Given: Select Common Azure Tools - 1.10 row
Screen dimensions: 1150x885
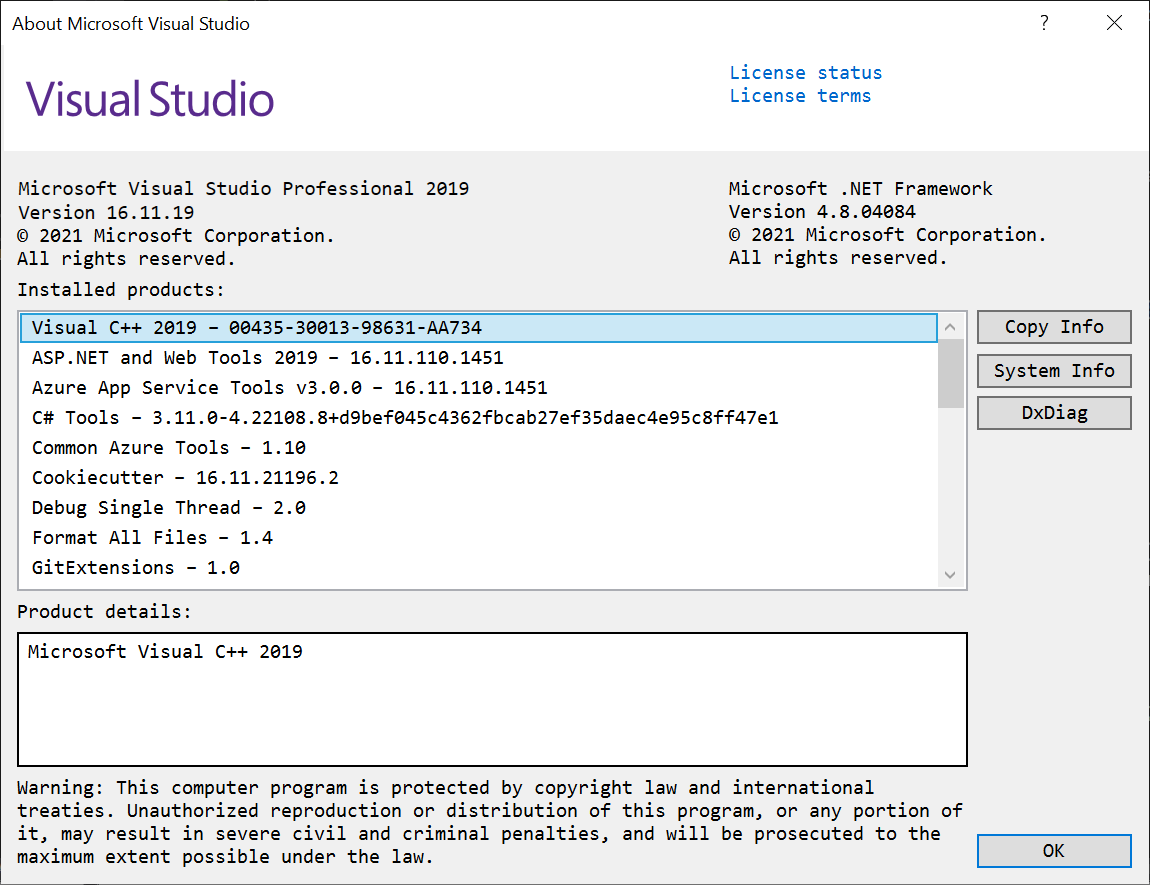Looking at the screenshot, I should 479,448.
